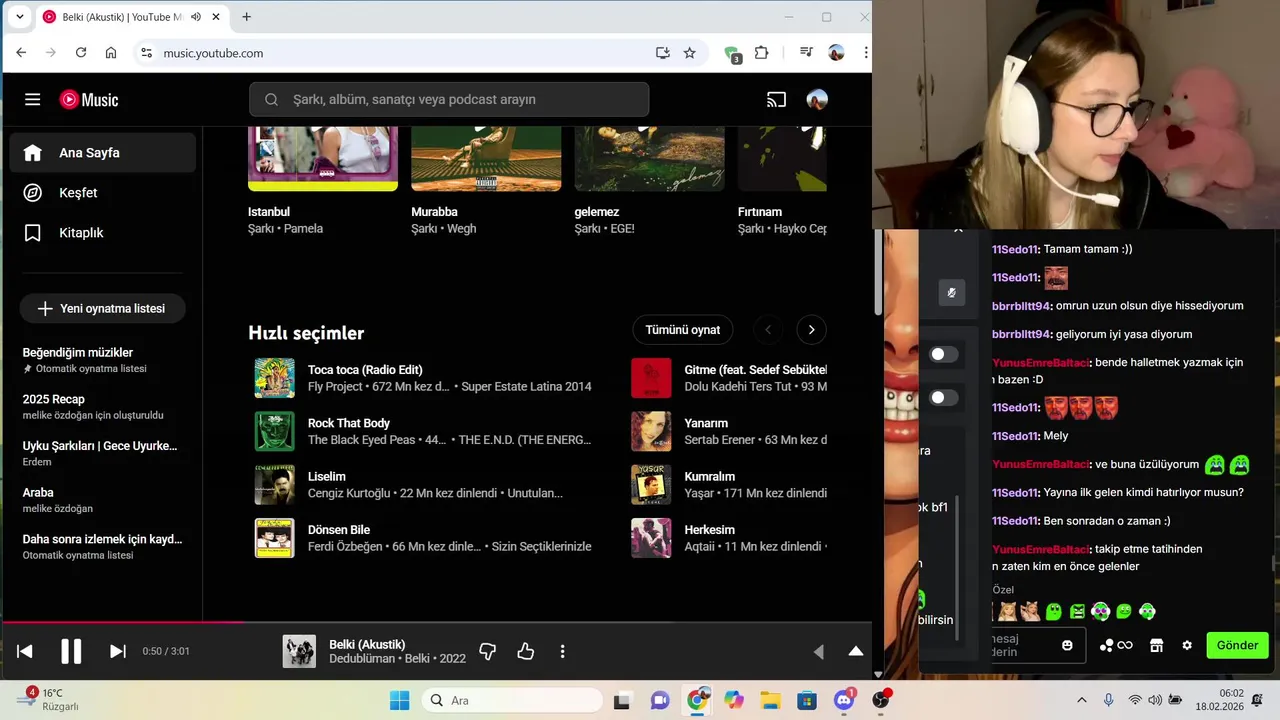Image resolution: width=1280 pixels, height=720 pixels.
Task: Open the YouTube Music account avatar
Action: (817, 100)
